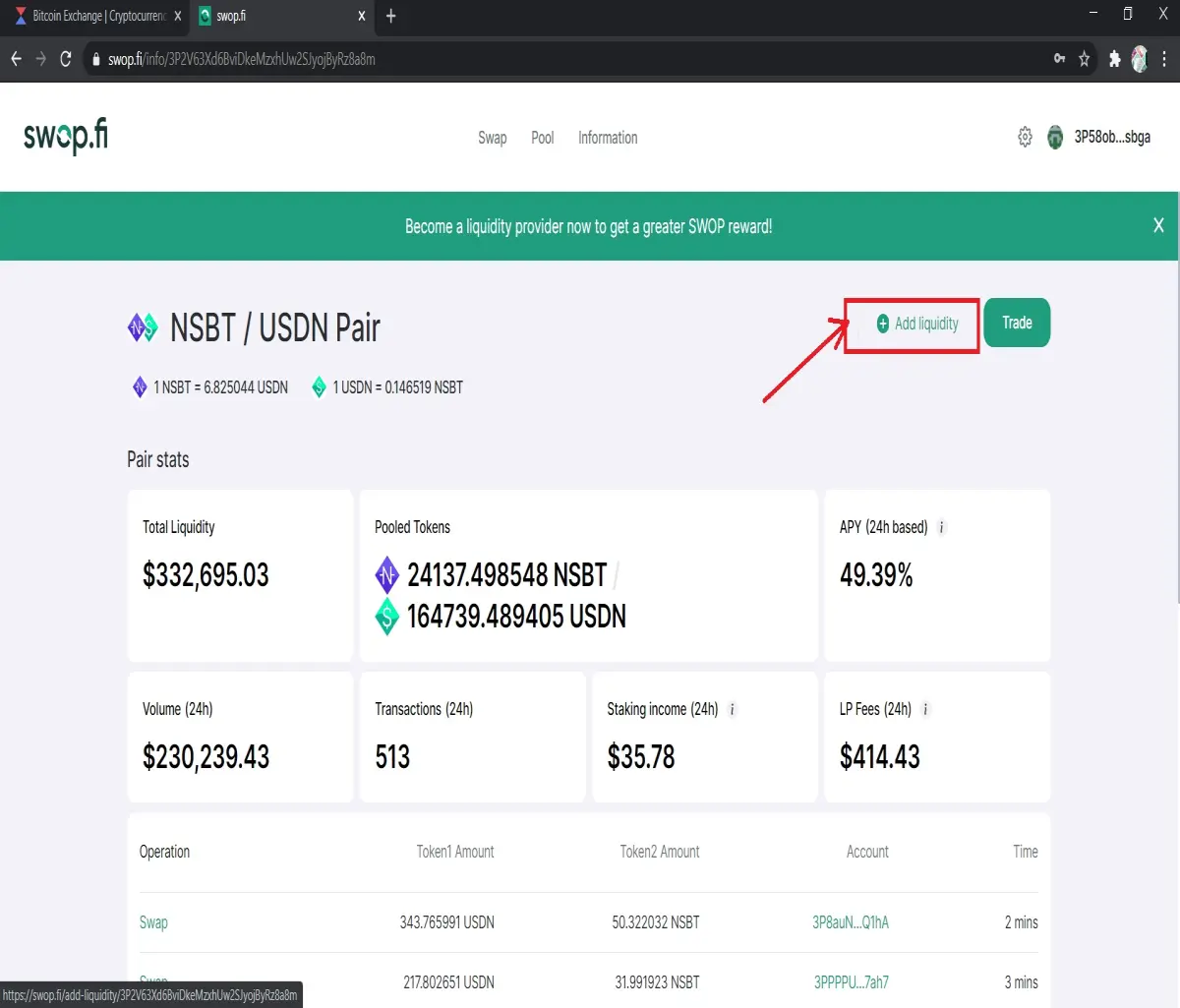Click the Operation column header
Viewport: 1180px width, 1008px height.
click(x=164, y=852)
